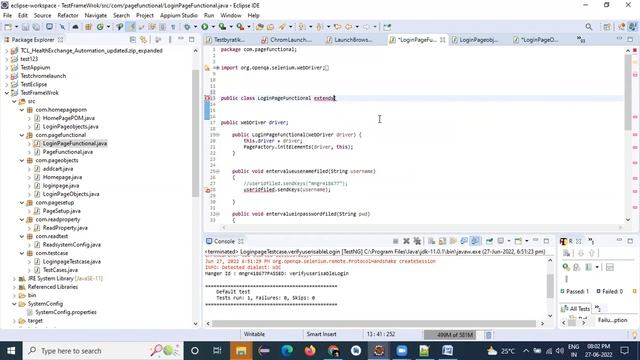Click the Coverage launch icon in toolbar
The height and width of the screenshot is (360, 640).
pos(222,27)
